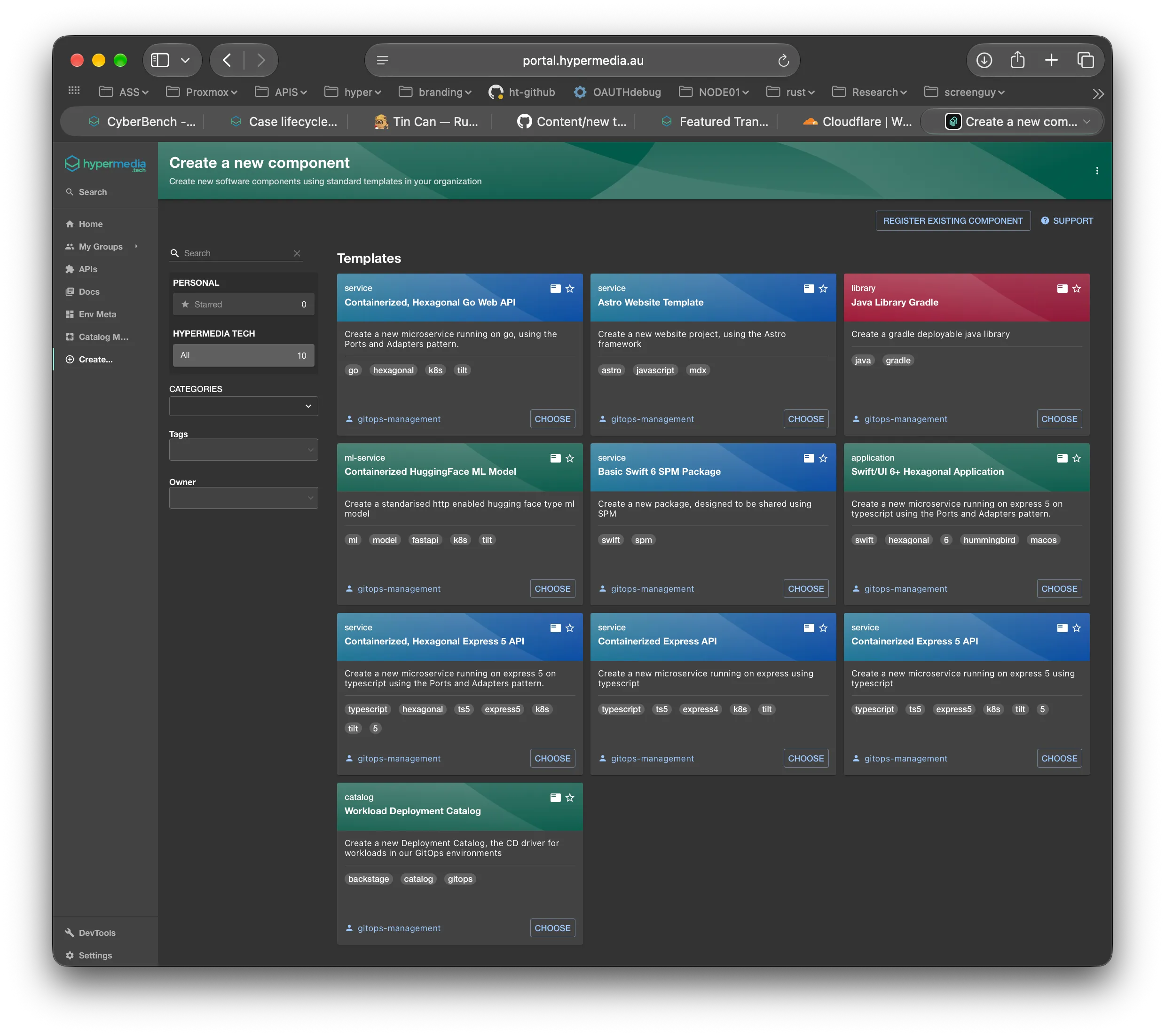Reload the page in Safari address bar
The width and height of the screenshot is (1165, 1036).
783,61
